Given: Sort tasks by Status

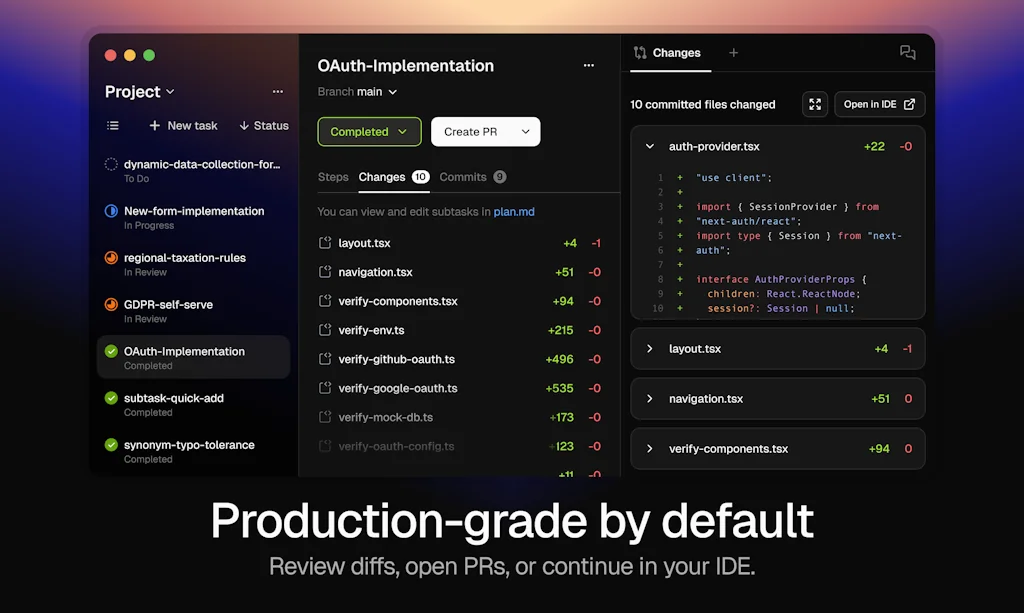Looking at the screenshot, I should [264, 125].
